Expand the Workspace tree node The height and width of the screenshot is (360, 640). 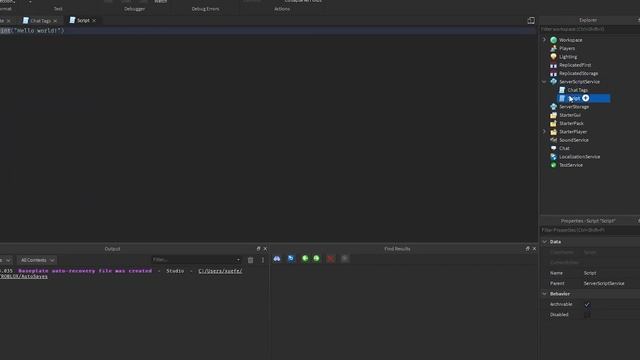click(544, 40)
